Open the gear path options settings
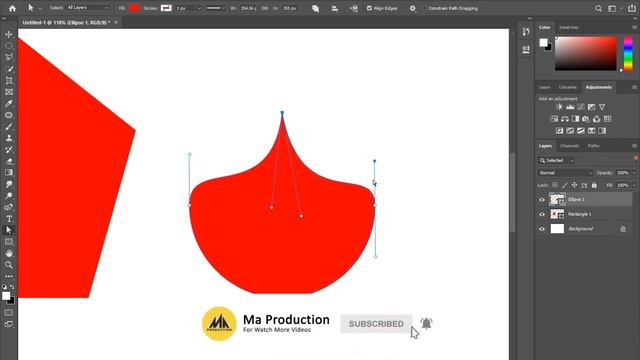Viewport: 640px width, 360px height. pos(412,8)
